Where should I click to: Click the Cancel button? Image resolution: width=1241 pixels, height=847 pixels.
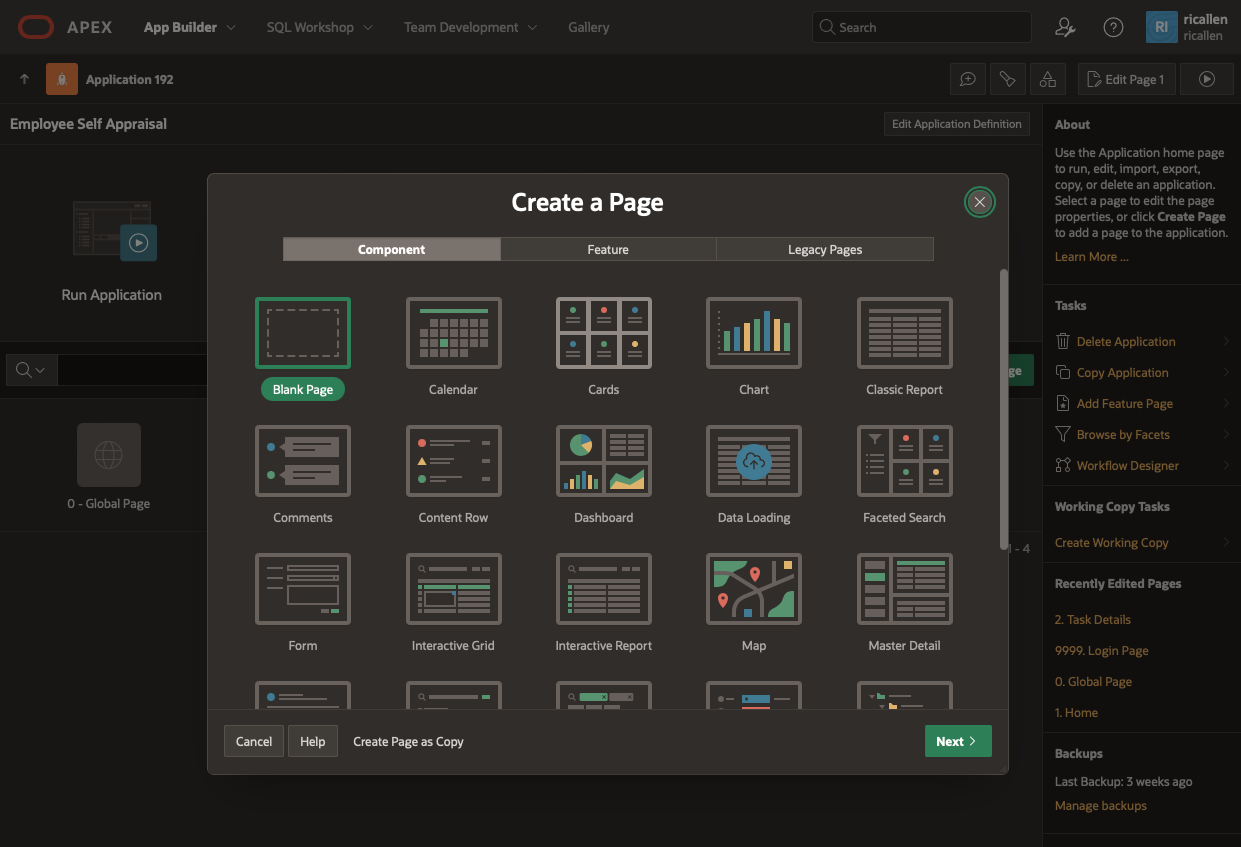[x=254, y=741]
